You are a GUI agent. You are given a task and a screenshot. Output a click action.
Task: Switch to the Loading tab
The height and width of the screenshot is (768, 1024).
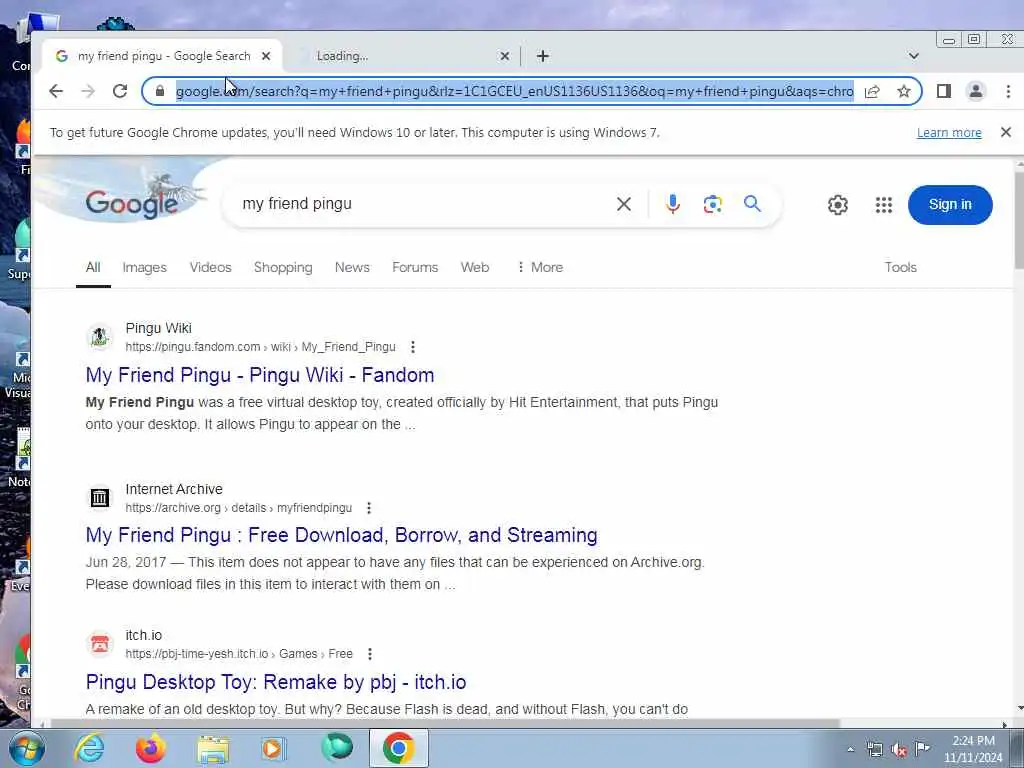pyautogui.click(x=400, y=56)
